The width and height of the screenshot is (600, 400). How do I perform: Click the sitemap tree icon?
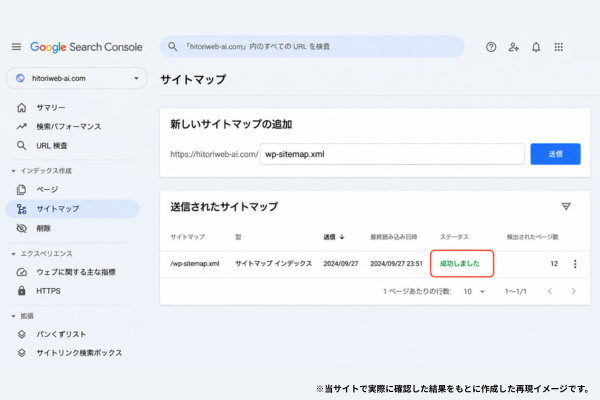click(x=21, y=209)
